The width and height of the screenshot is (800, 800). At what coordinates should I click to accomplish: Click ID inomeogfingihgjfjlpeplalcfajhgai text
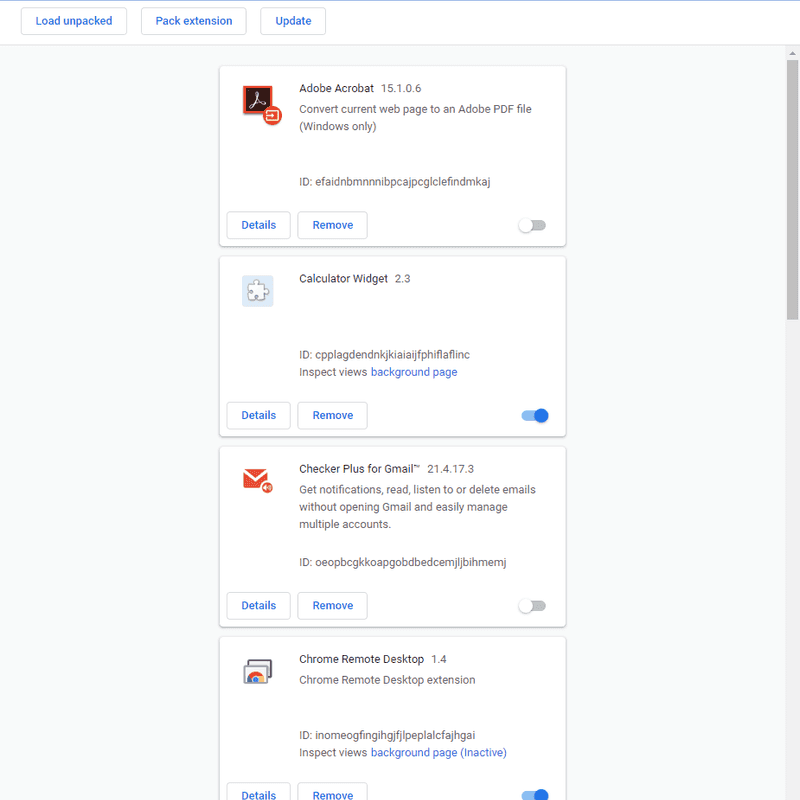pyautogui.click(x=387, y=735)
